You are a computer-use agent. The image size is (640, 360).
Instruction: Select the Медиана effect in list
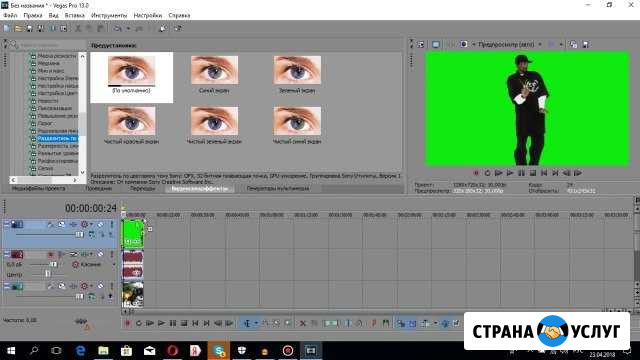click(49, 63)
